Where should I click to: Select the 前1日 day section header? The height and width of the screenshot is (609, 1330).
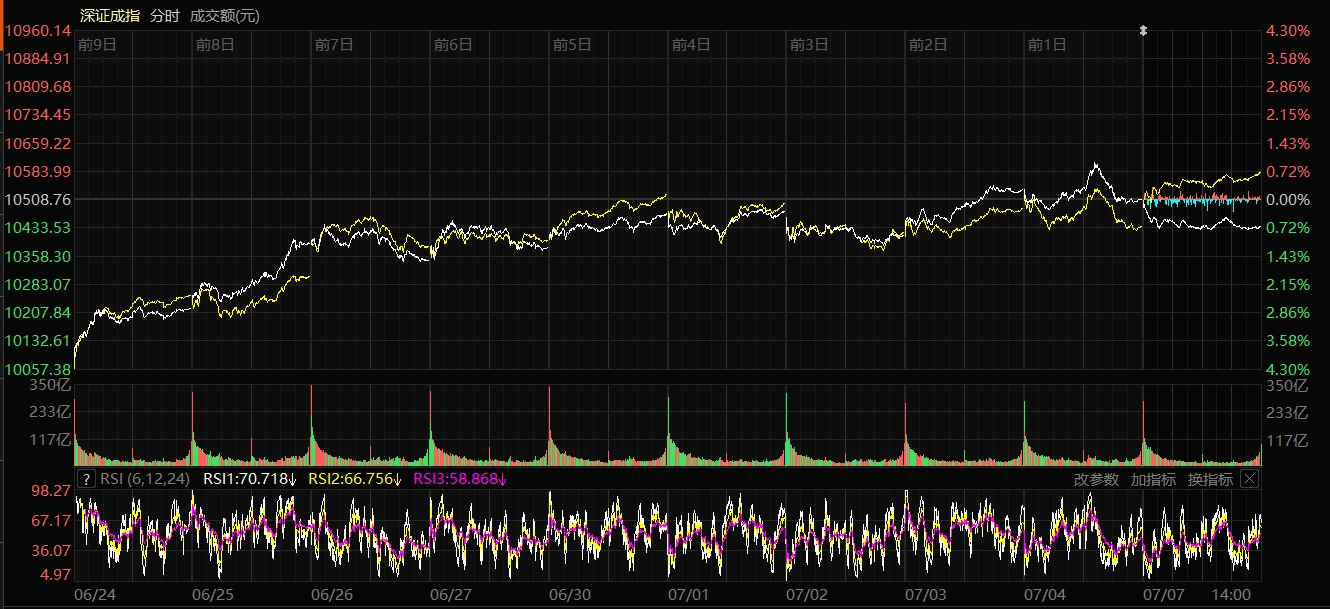1047,45
